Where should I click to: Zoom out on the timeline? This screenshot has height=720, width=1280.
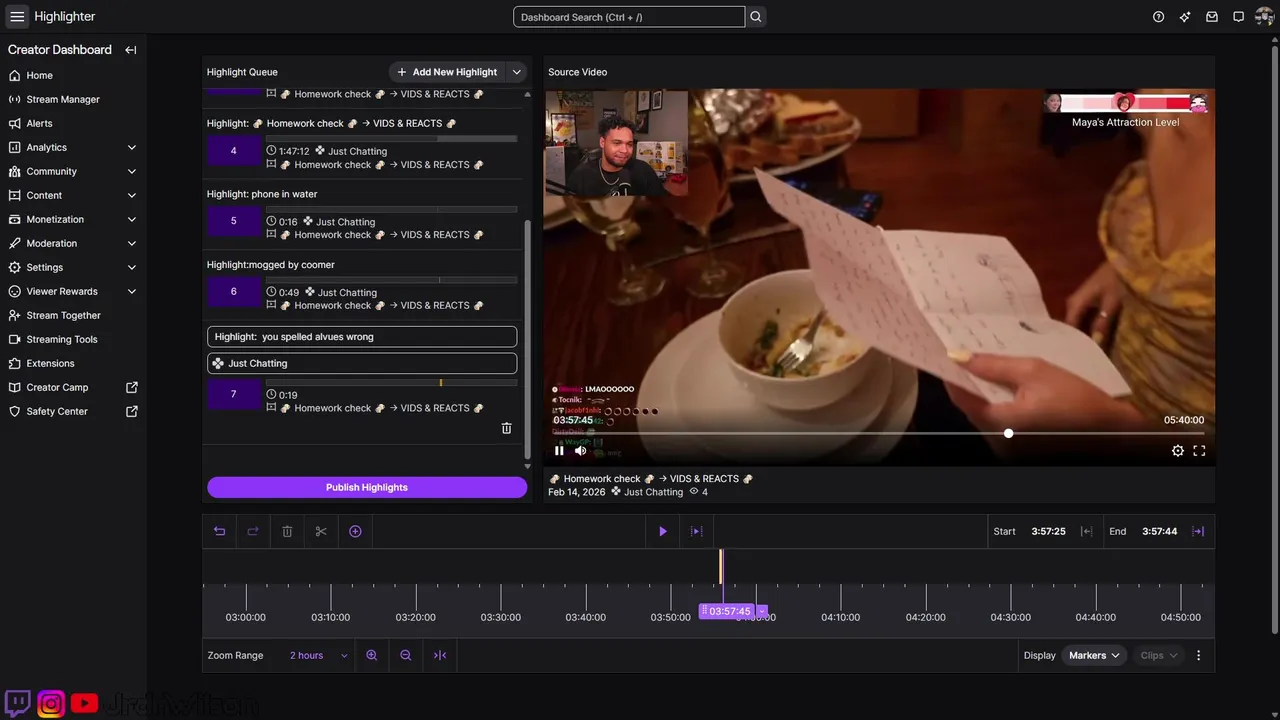[406, 655]
